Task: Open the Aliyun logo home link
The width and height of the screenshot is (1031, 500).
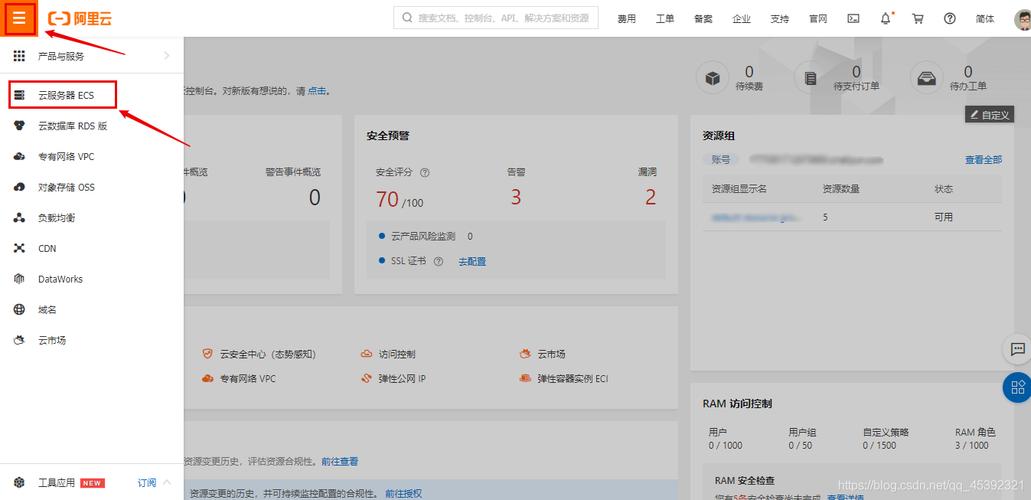Action: (80, 18)
